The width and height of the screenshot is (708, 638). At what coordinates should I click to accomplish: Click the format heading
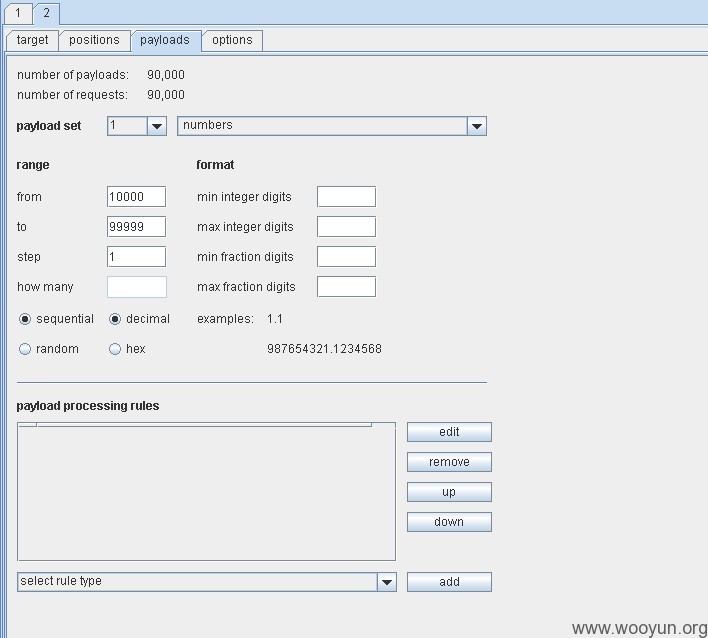coord(215,165)
